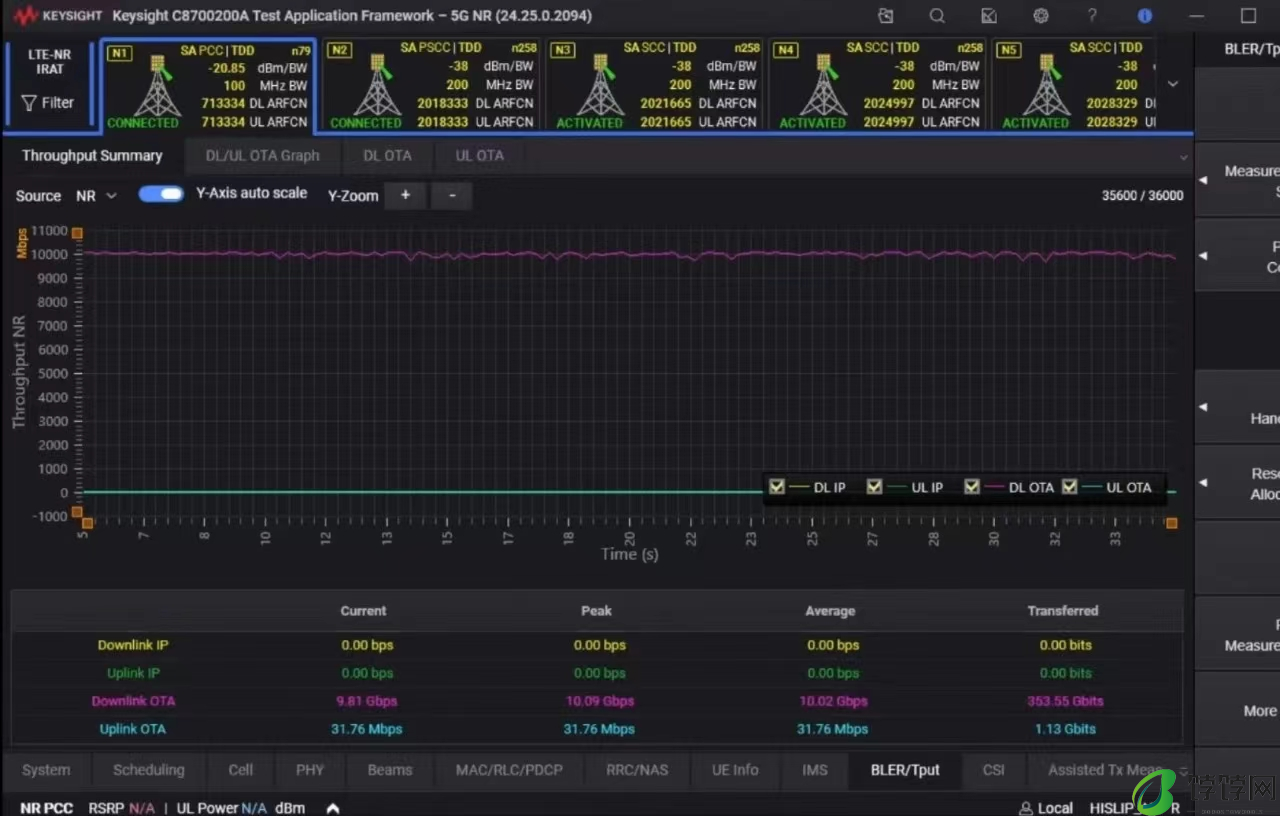Image resolution: width=1280 pixels, height=816 pixels.
Task: Click the Uplink OTA current 31.76 Mbps
Action: point(367,729)
